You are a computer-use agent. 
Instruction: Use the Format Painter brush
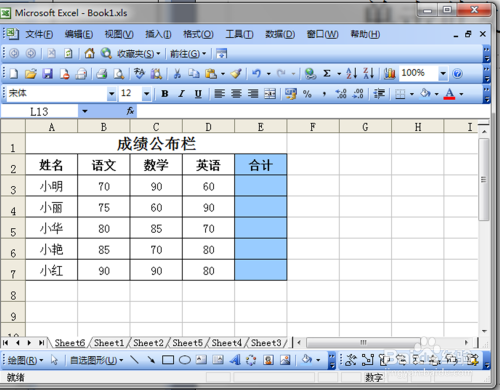click(x=236, y=74)
